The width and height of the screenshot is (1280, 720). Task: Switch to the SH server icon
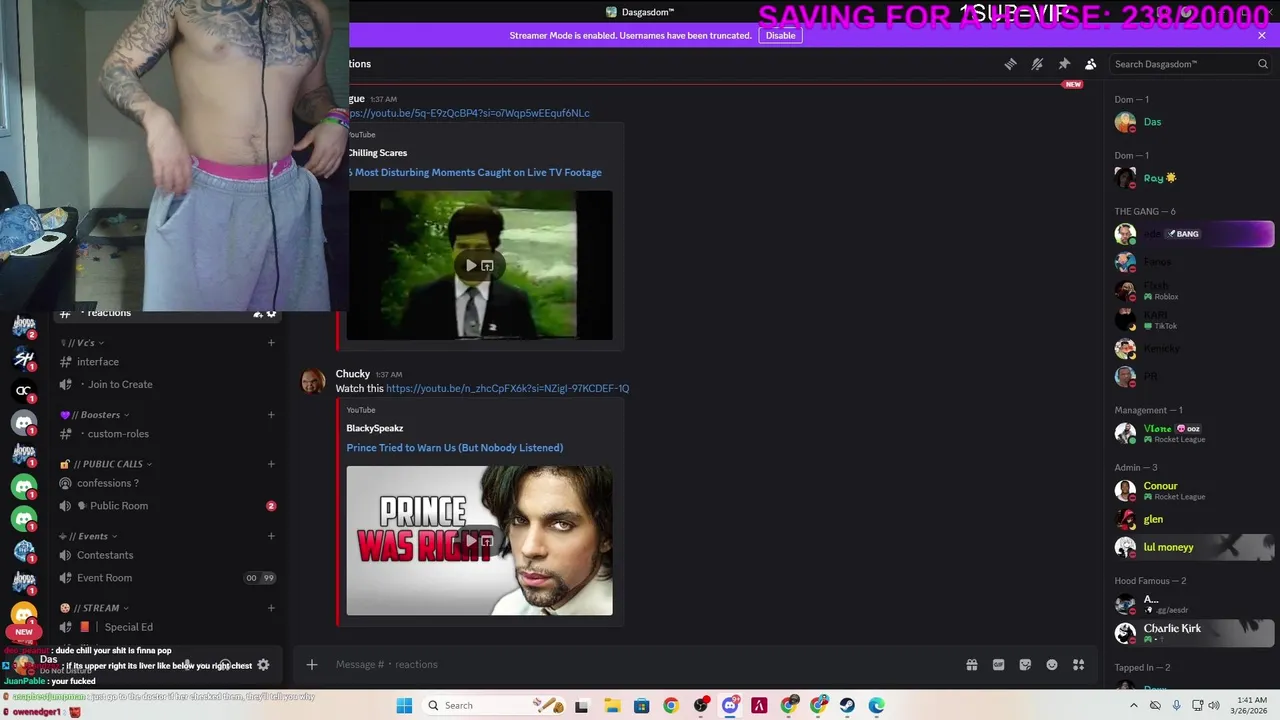(24, 358)
